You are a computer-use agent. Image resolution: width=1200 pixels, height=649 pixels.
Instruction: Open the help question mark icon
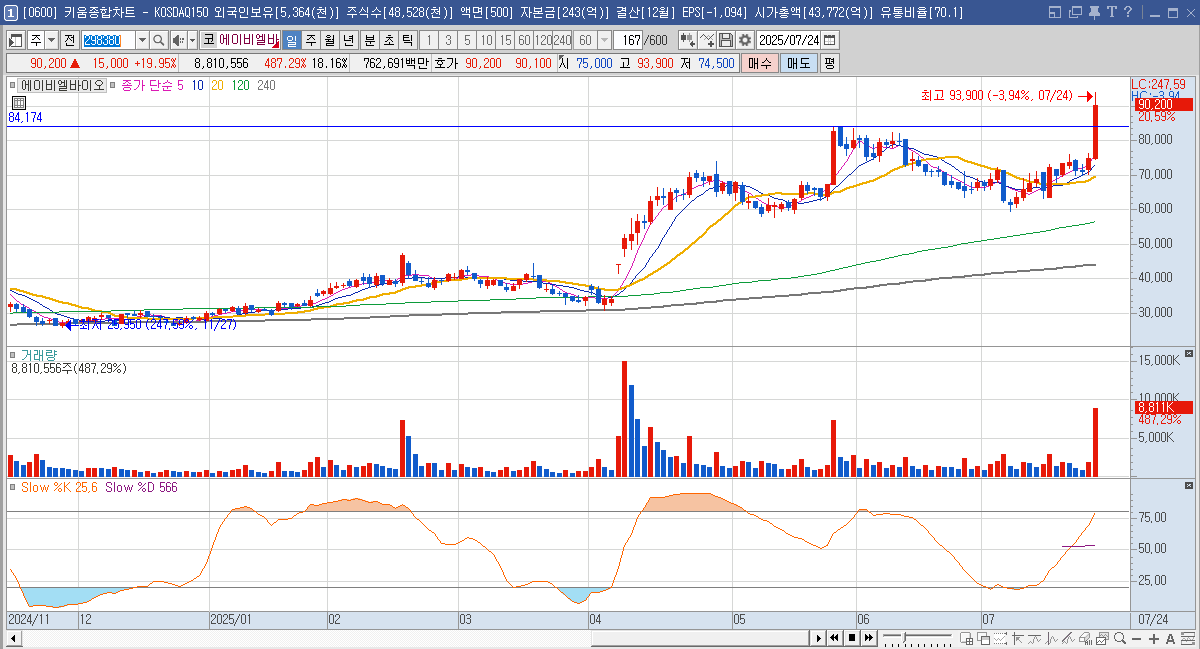pyautogui.click(x=1127, y=11)
